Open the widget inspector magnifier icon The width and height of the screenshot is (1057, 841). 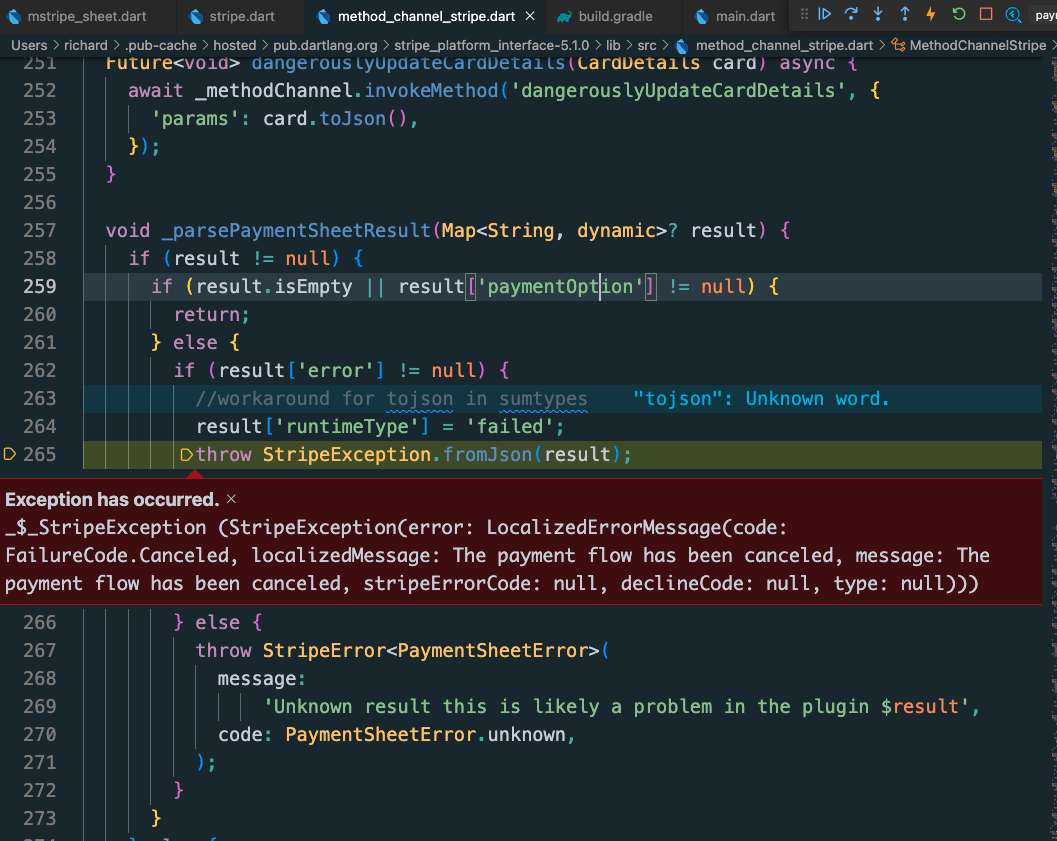tap(1013, 15)
